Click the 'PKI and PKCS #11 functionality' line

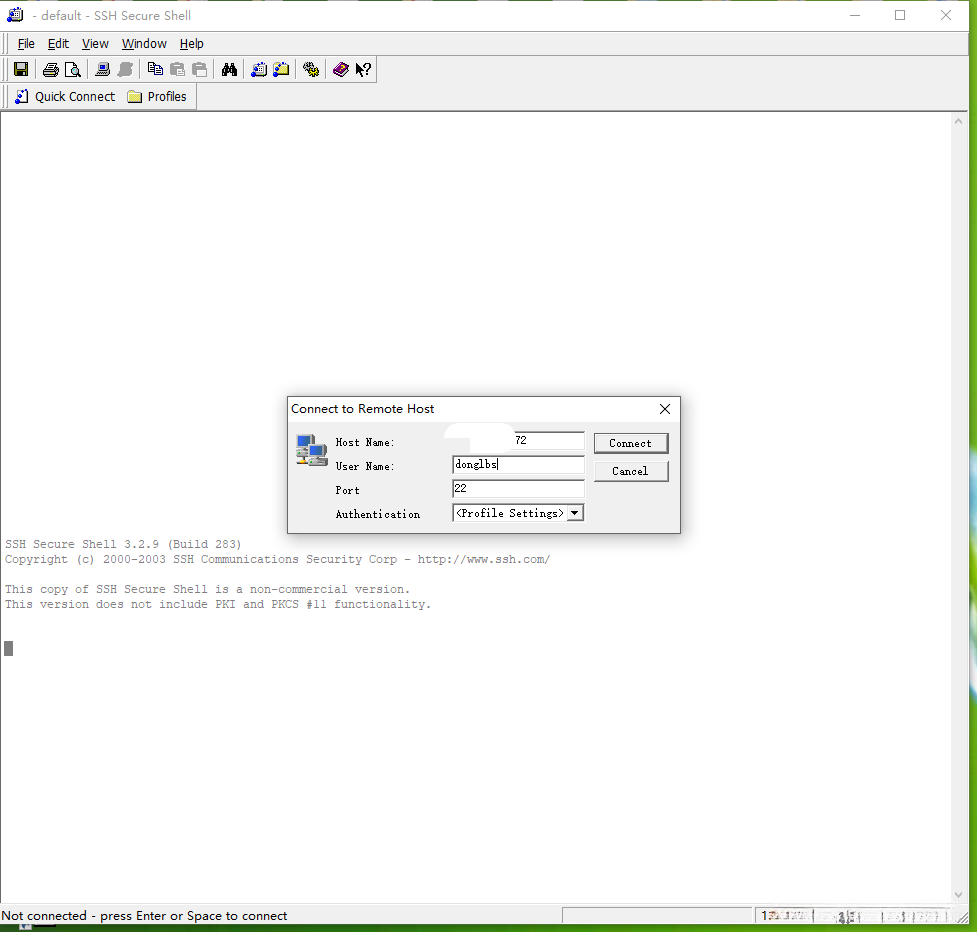pyautogui.click(x=218, y=604)
